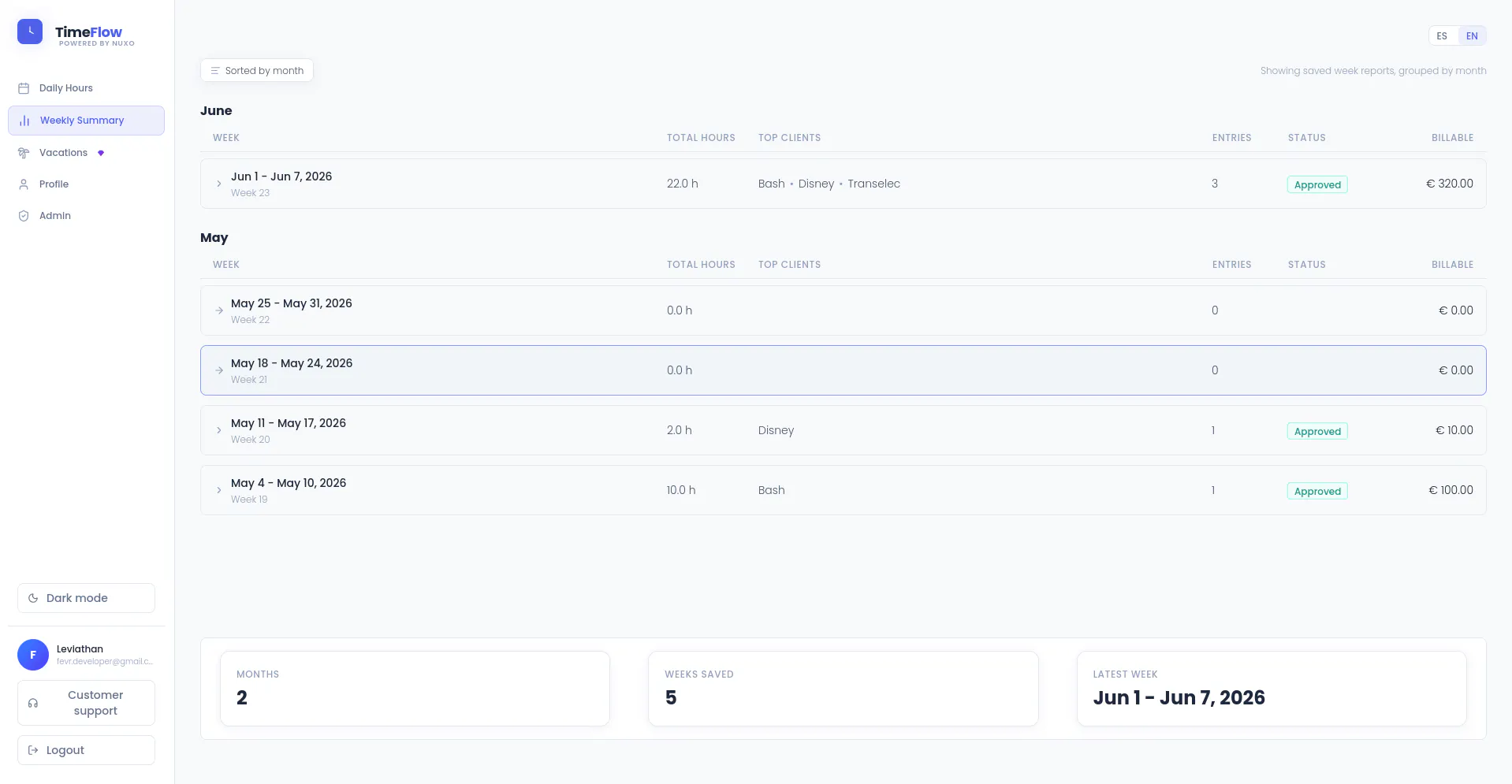1512x784 pixels.
Task: Click the '€ 100.00' billable amount
Action: 1451,490
